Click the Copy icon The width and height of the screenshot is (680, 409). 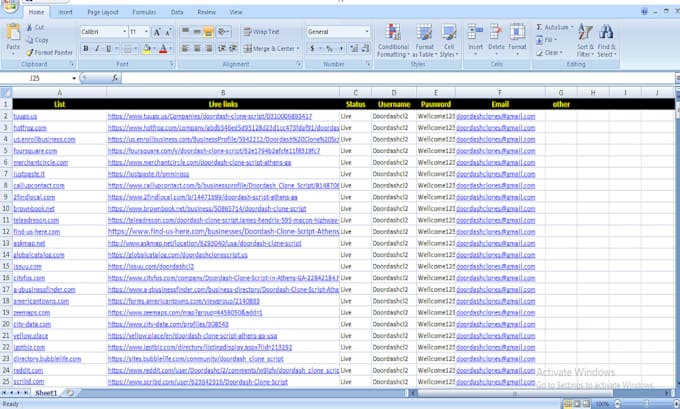(29, 40)
